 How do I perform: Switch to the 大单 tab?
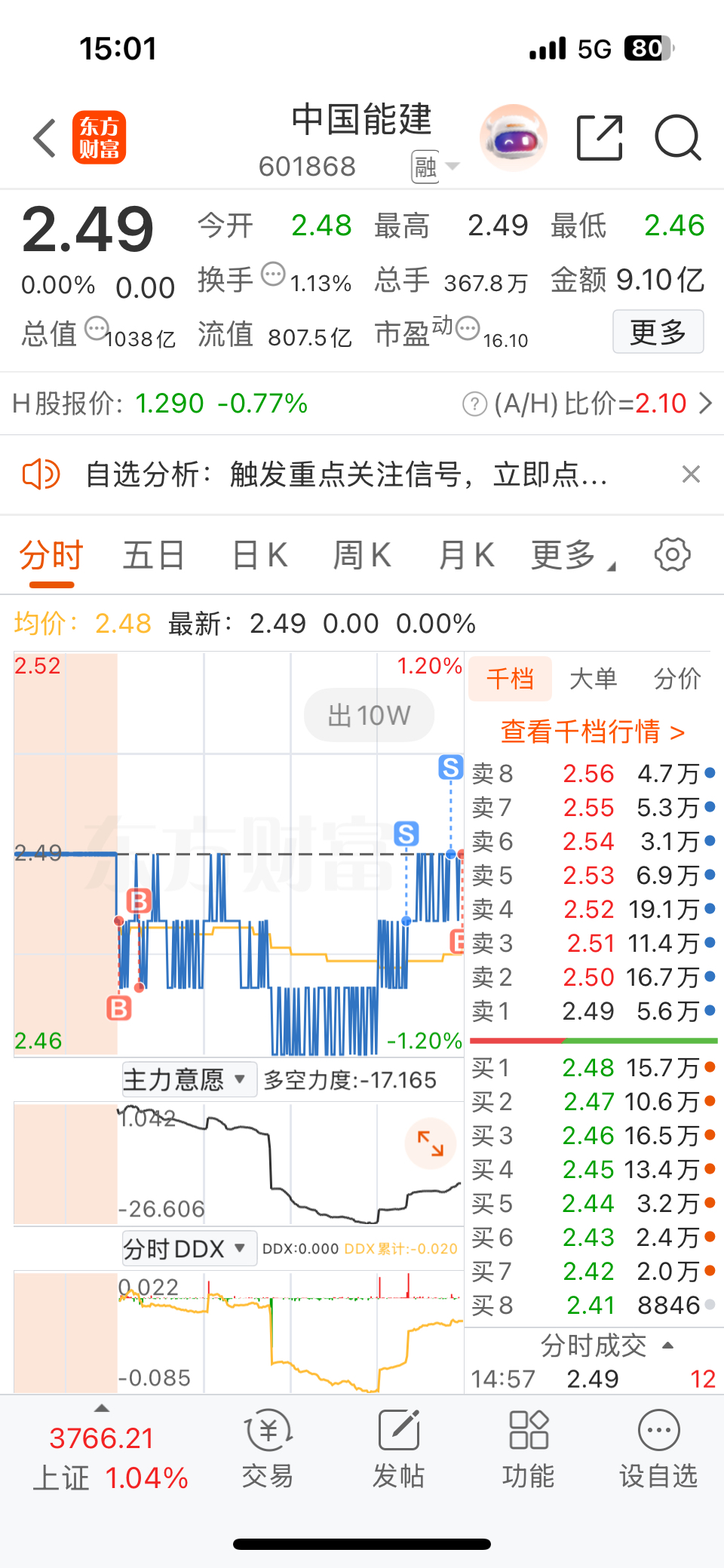point(594,679)
